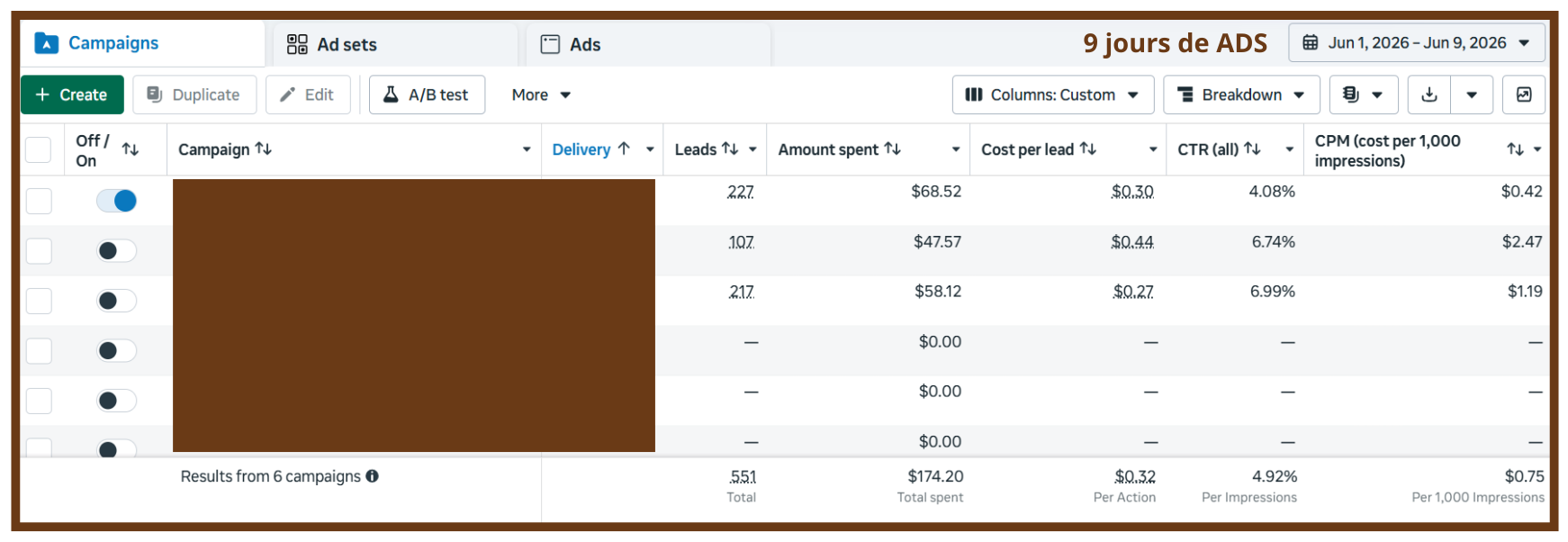
Task: Sort by Off/On column arrows
Action: tap(131, 149)
